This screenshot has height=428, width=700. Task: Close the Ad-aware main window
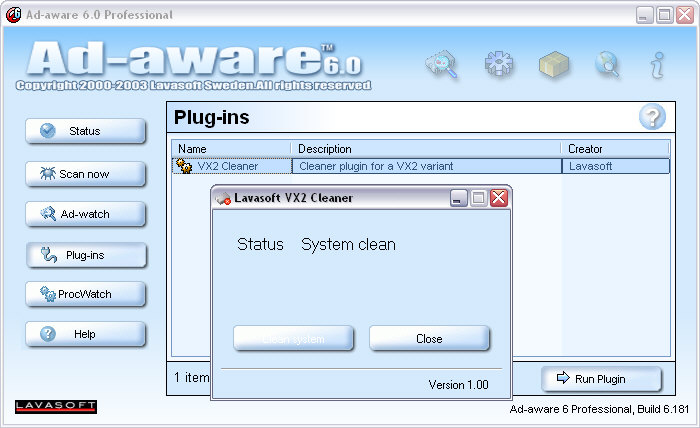point(685,15)
